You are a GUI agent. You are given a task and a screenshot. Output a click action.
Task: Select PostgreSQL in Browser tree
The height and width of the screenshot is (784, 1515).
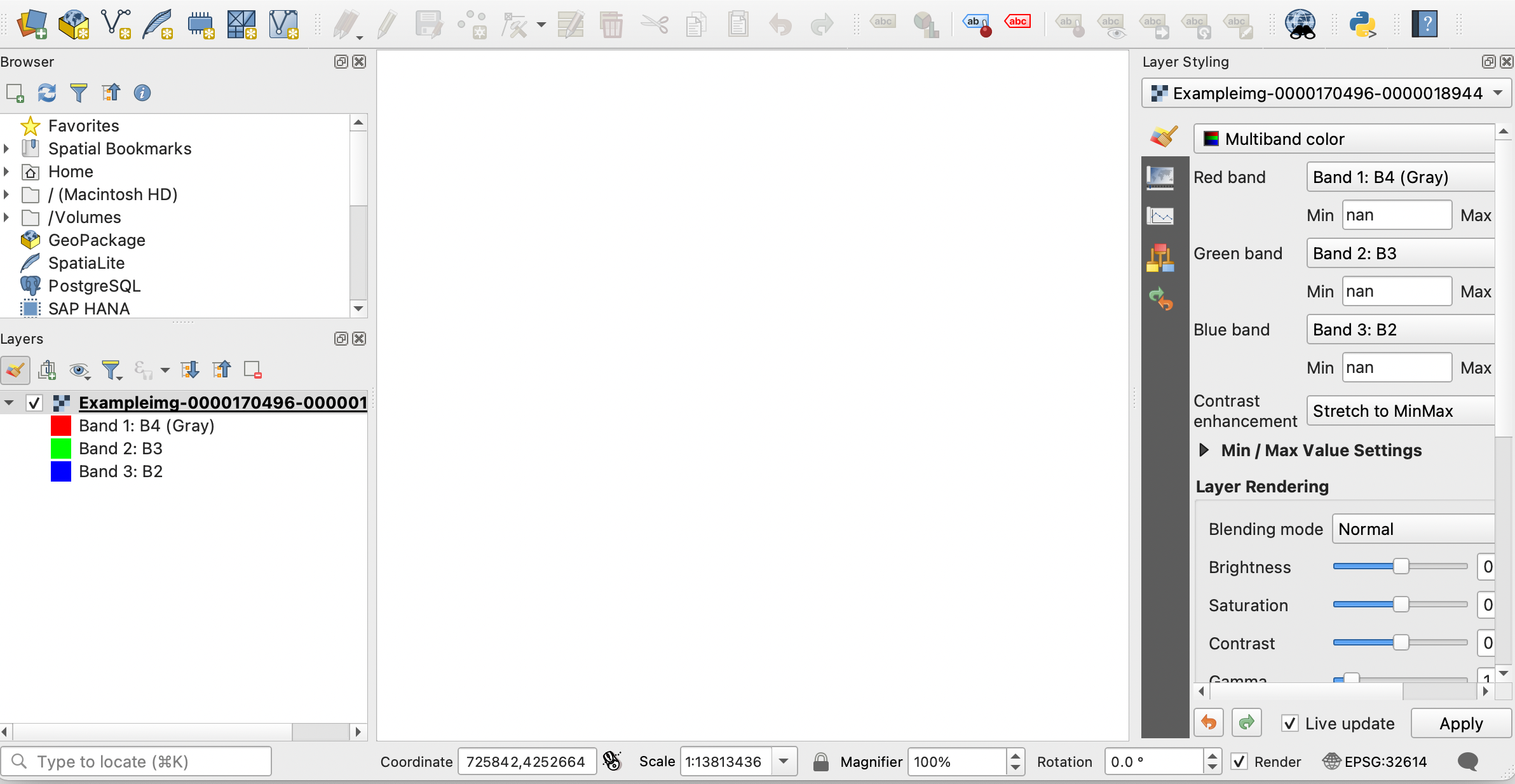tap(94, 286)
